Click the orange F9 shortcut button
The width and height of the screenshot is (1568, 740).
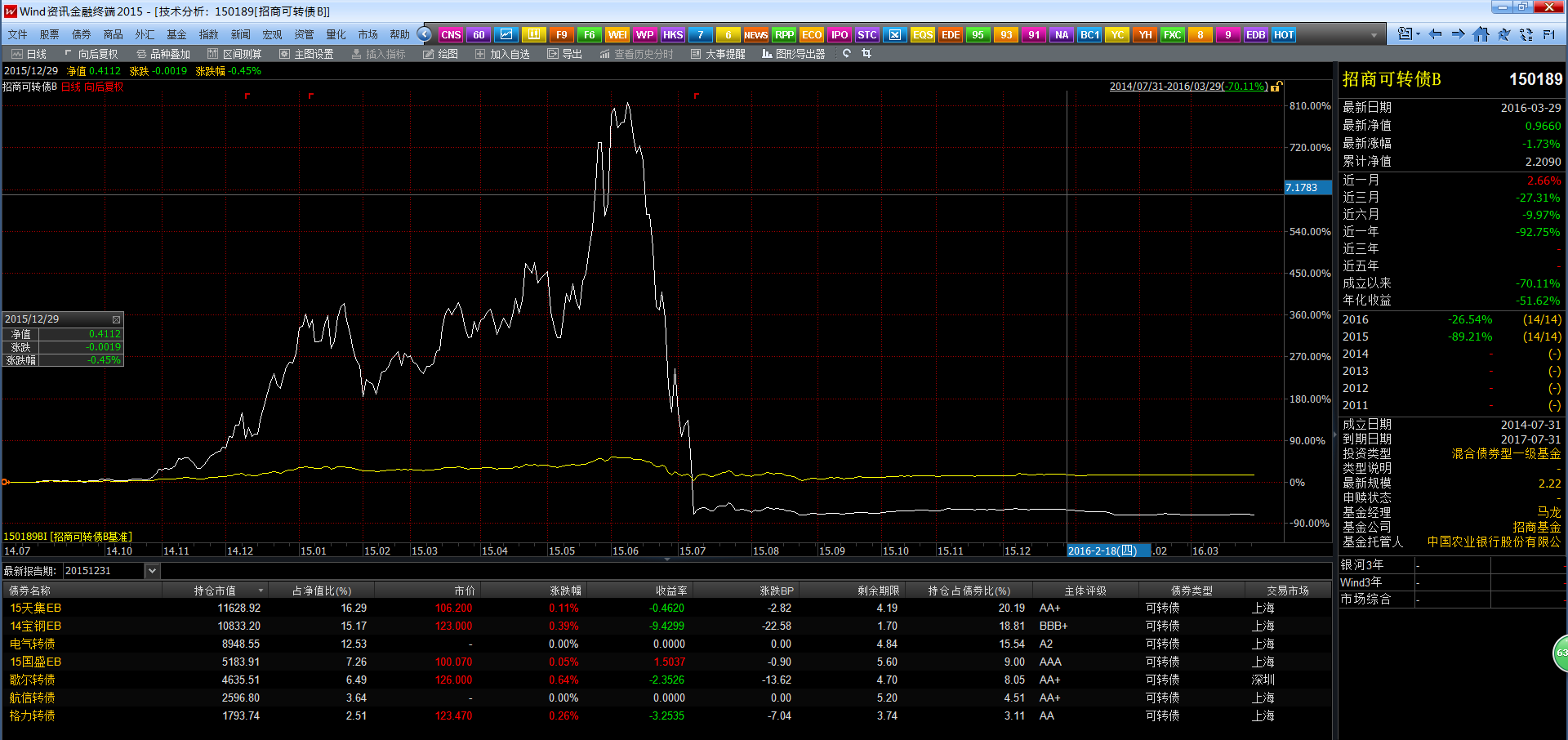pyautogui.click(x=562, y=35)
